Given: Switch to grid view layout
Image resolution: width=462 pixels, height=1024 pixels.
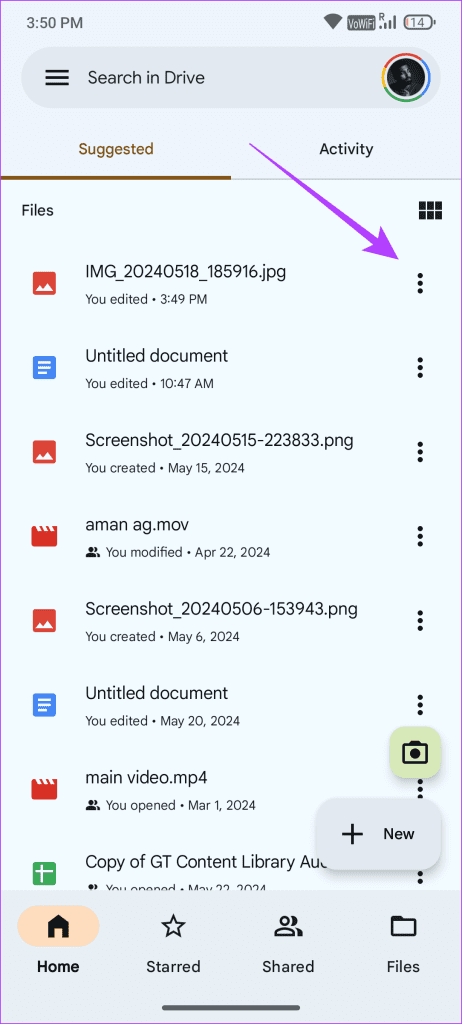Looking at the screenshot, I should 430,210.
